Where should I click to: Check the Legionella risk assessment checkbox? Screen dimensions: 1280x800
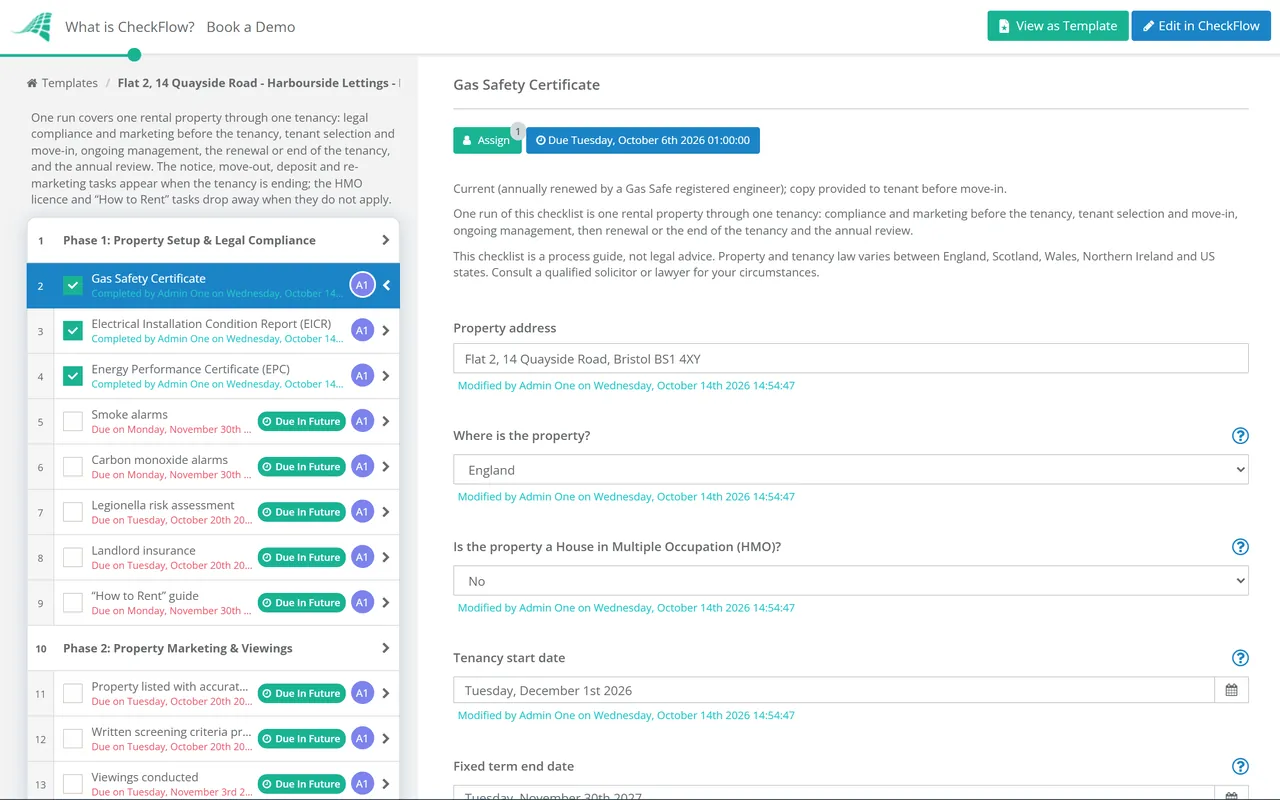tap(73, 512)
